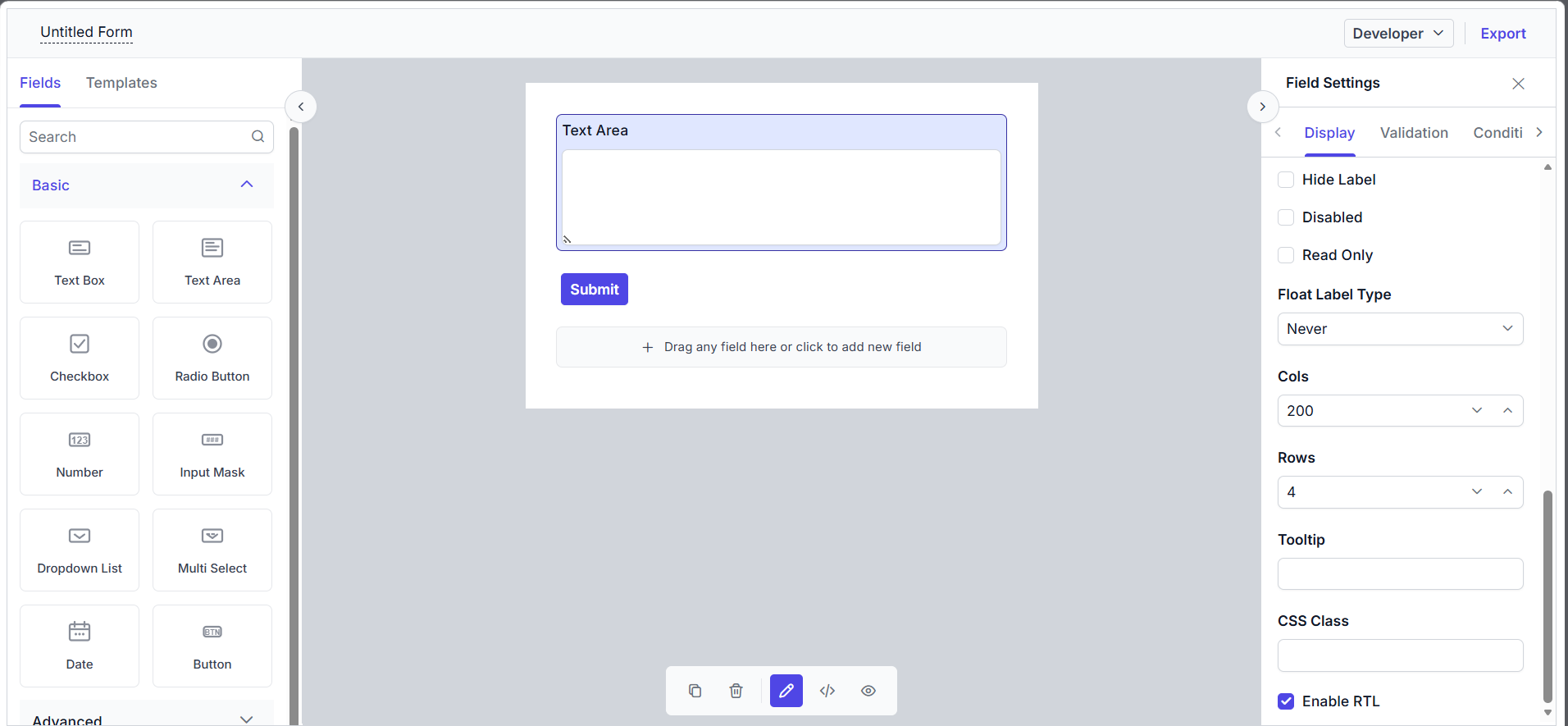Collapse the right settings panel

pyautogui.click(x=1263, y=107)
